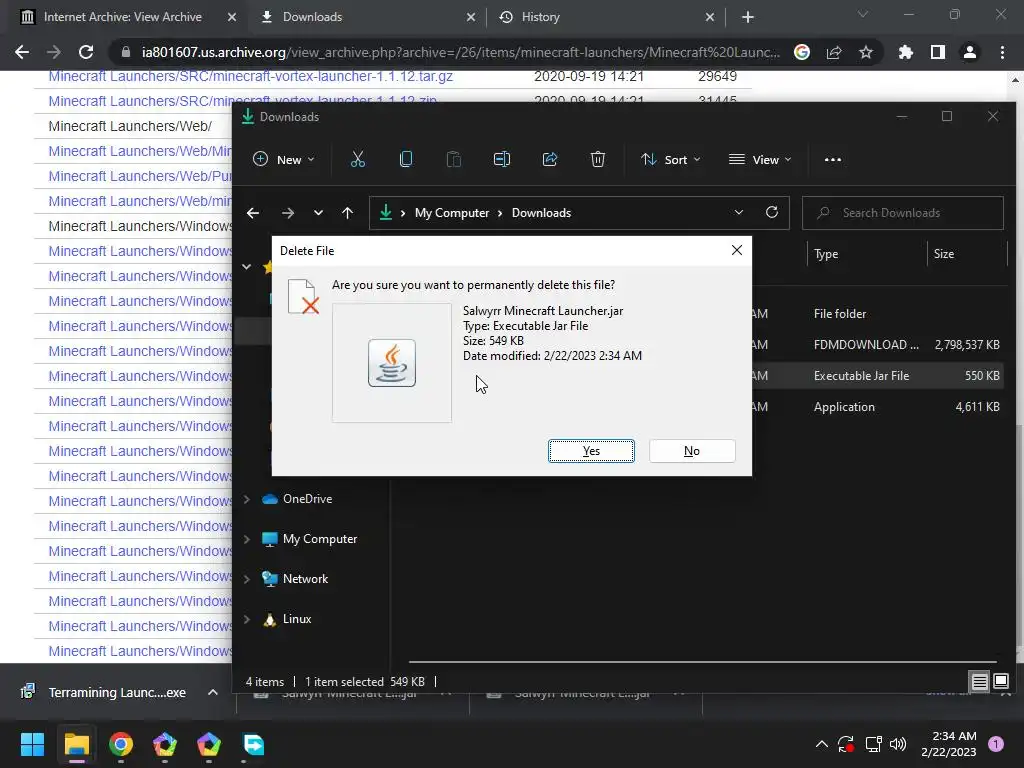The image size is (1024, 768).
Task: Select OneDrive in the navigation pane
Action: (x=307, y=499)
